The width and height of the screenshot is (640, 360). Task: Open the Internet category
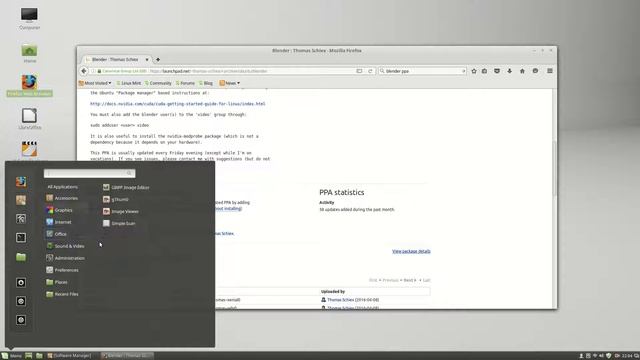pyautogui.click(x=59, y=222)
